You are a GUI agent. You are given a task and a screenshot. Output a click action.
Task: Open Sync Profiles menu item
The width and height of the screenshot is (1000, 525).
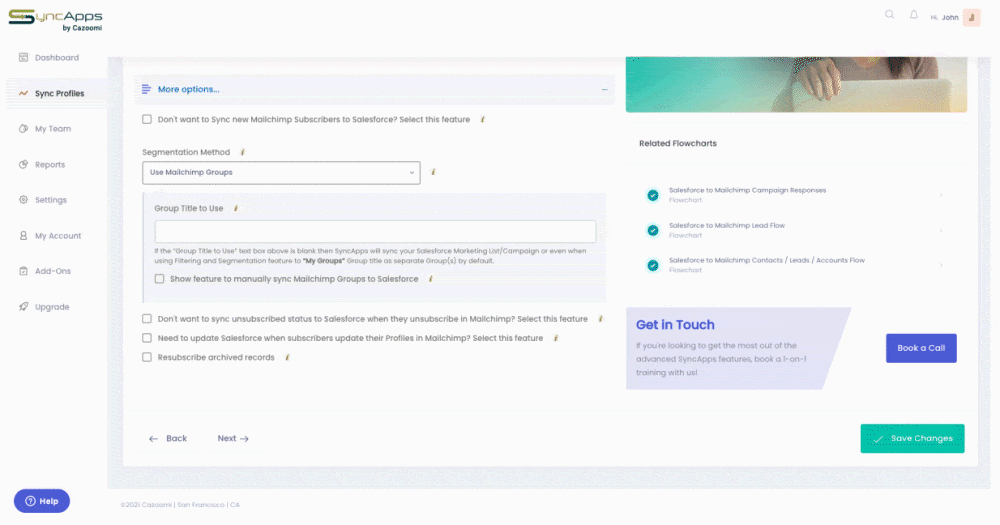(x=57, y=93)
